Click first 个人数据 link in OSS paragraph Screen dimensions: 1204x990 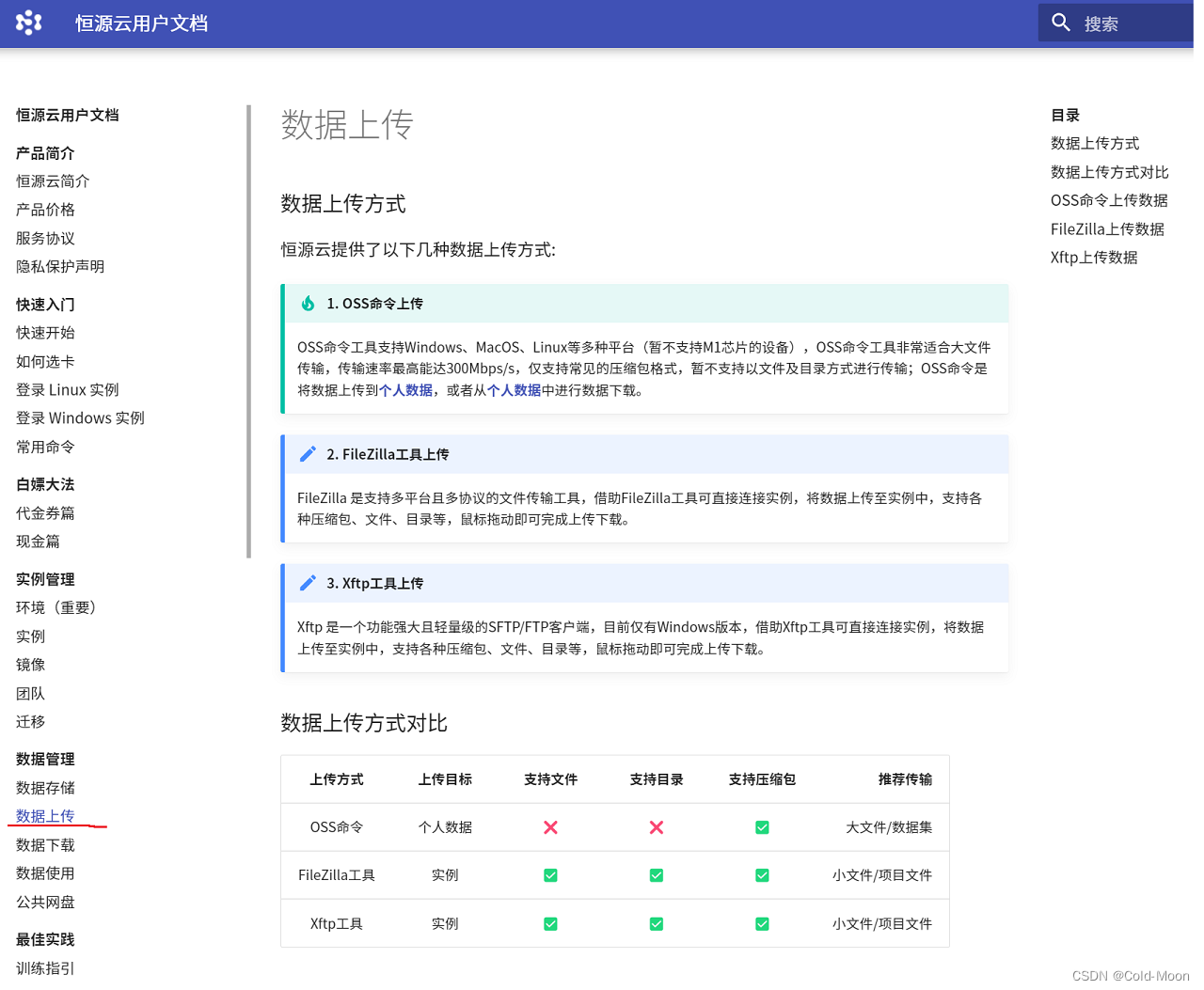(x=405, y=390)
